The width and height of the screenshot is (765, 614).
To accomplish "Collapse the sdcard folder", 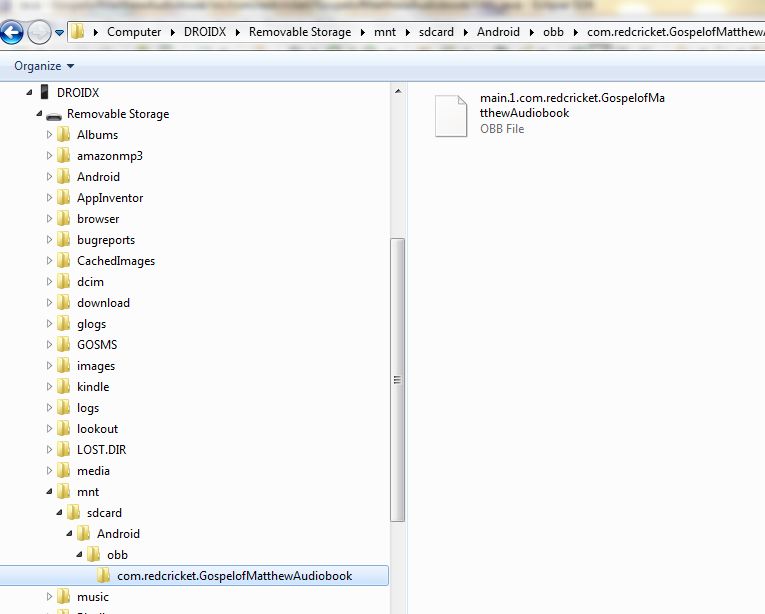I will tap(60, 512).
